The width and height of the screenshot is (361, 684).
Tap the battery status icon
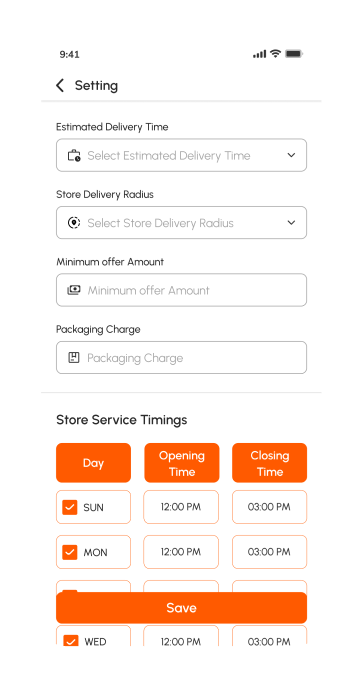pos(294,54)
